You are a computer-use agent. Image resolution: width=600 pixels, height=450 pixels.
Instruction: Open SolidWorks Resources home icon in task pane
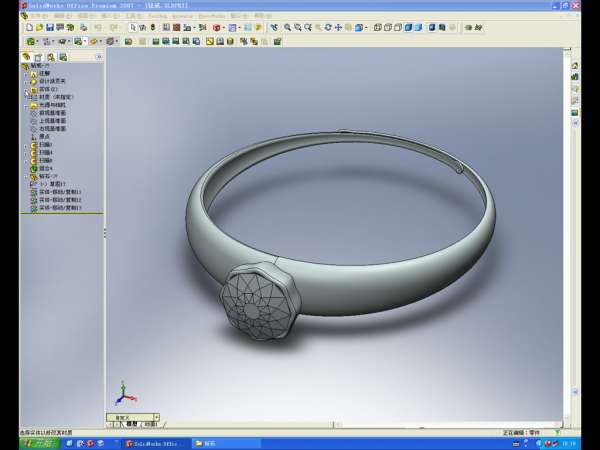coord(575,66)
